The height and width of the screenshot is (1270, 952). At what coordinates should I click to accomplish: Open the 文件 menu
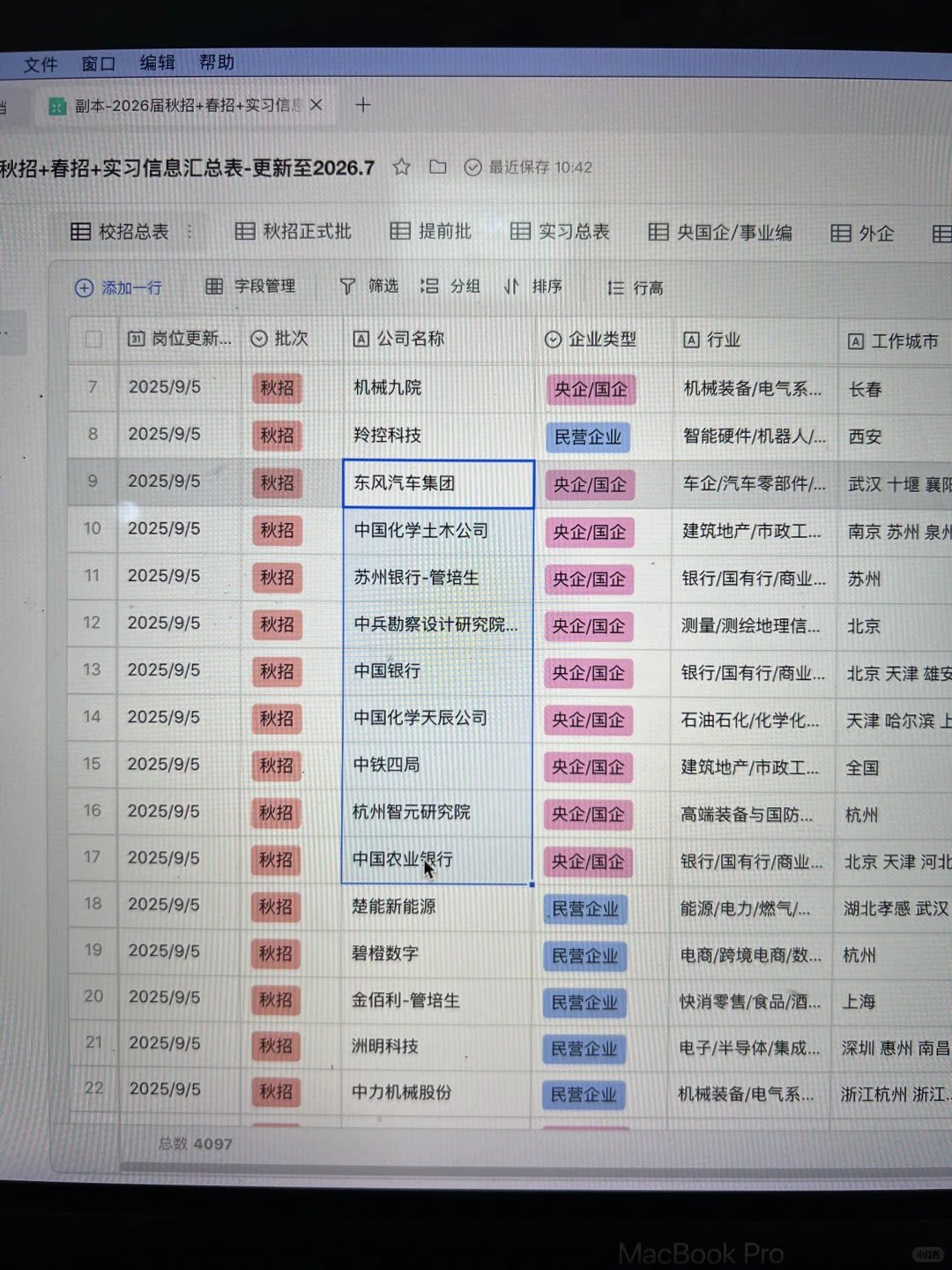[41, 64]
